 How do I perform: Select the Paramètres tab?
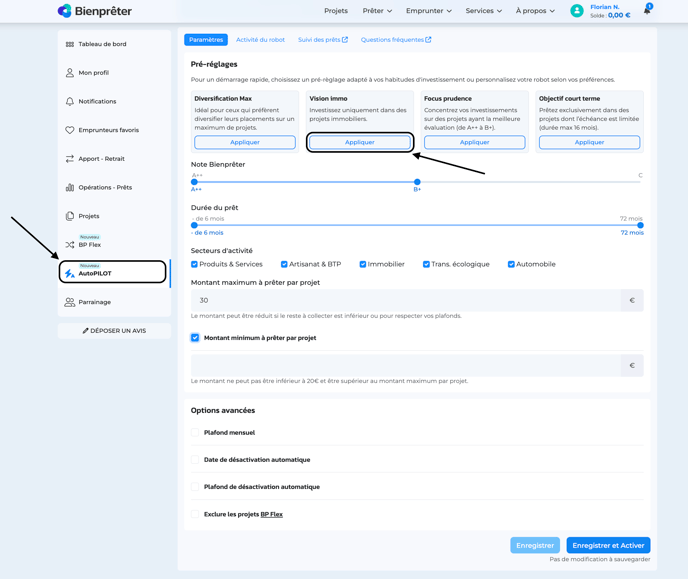pyautogui.click(x=206, y=39)
